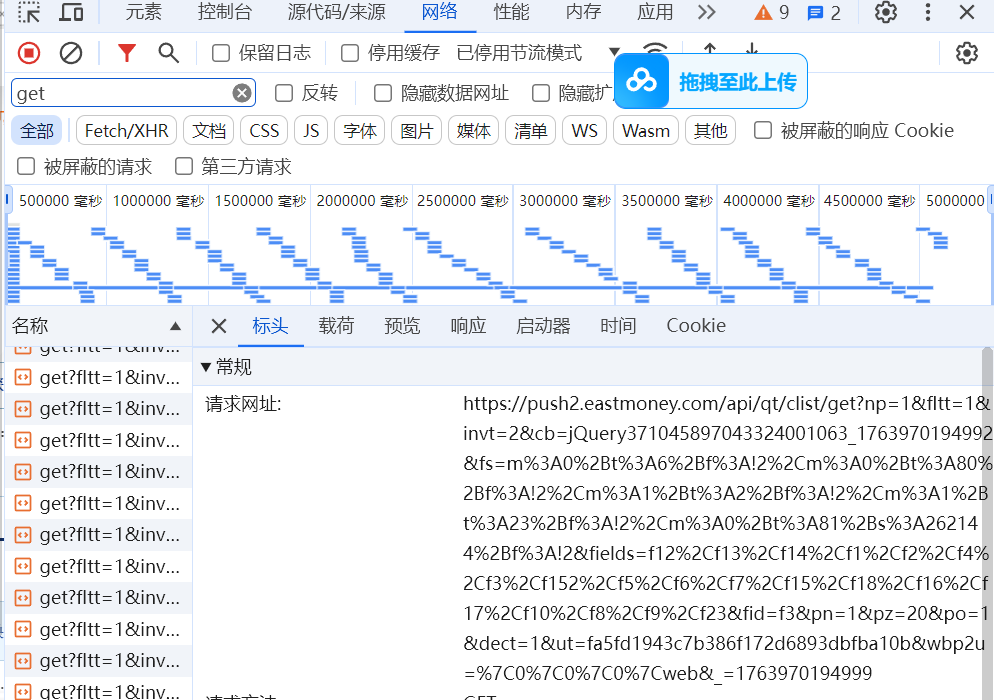
Task: Activate the inspect element picker icon
Action: point(29,12)
